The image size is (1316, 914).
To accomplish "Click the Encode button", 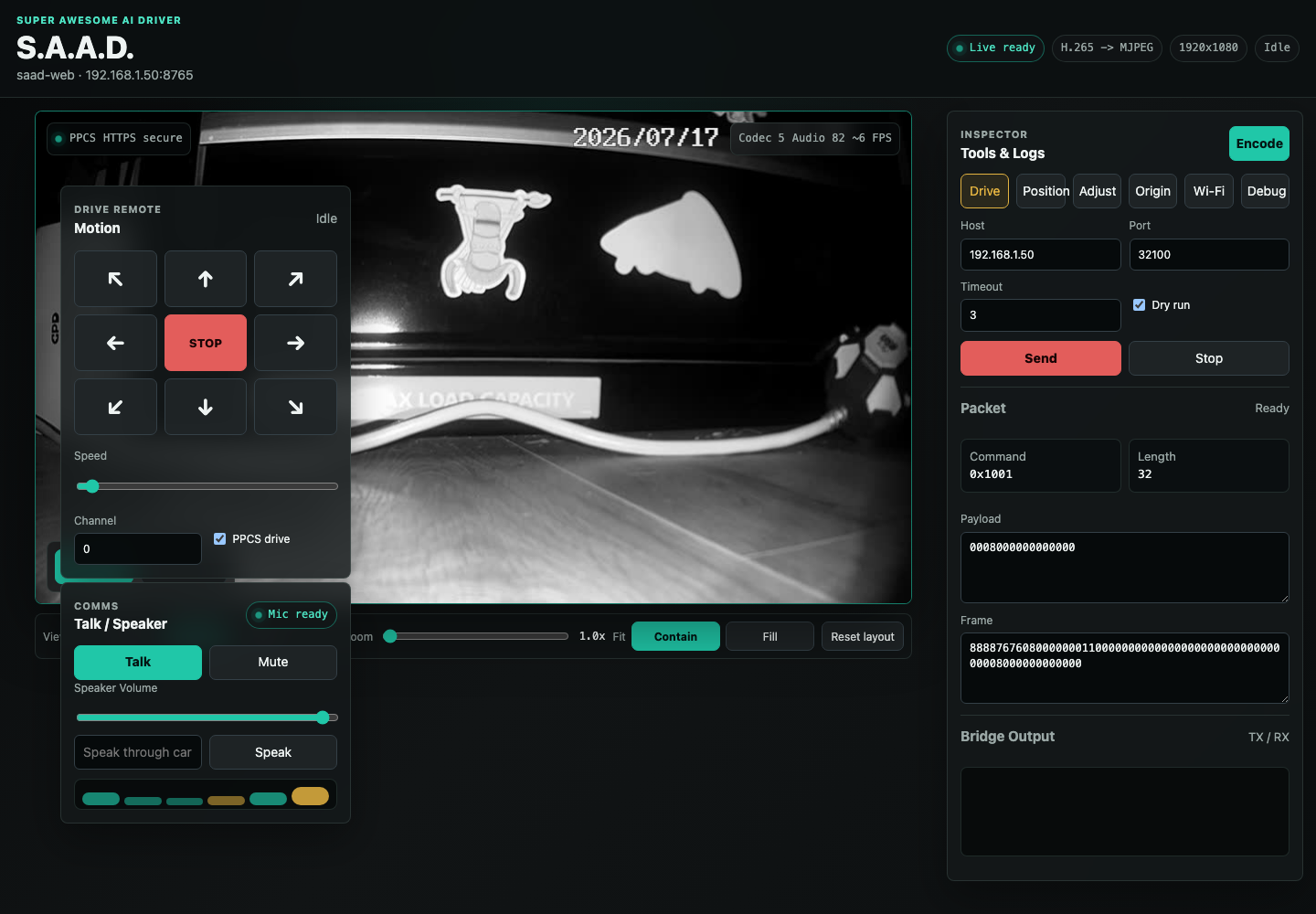I will pyautogui.click(x=1259, y=143).
